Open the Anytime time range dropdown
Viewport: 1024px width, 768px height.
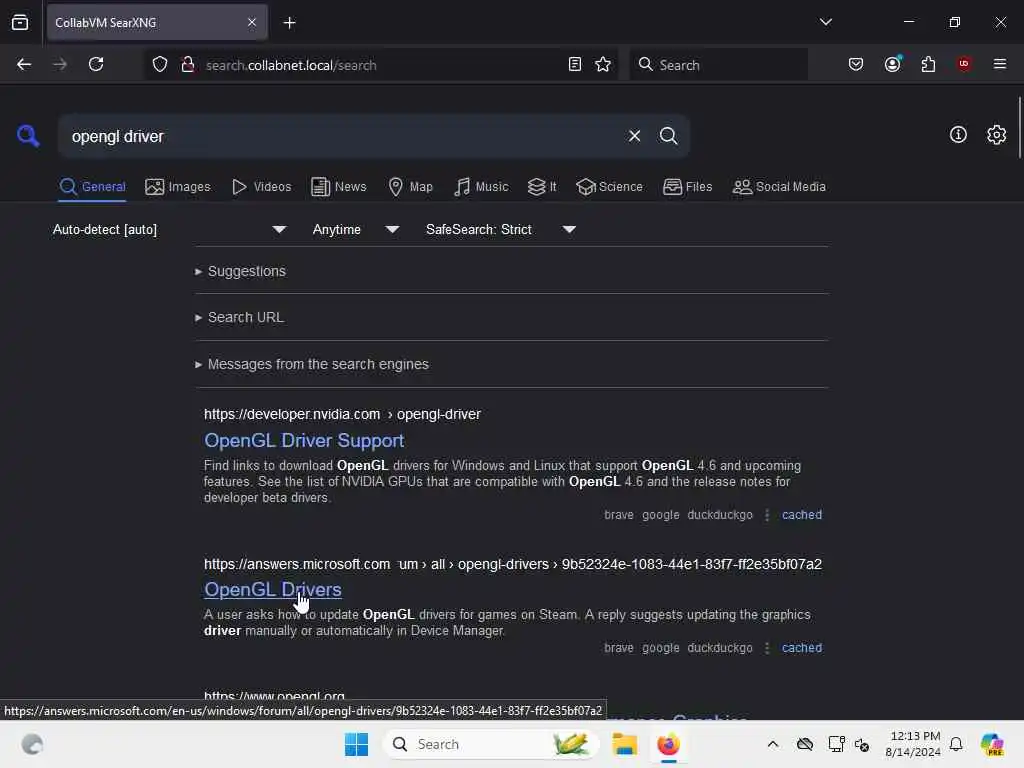tap(355, 229)
